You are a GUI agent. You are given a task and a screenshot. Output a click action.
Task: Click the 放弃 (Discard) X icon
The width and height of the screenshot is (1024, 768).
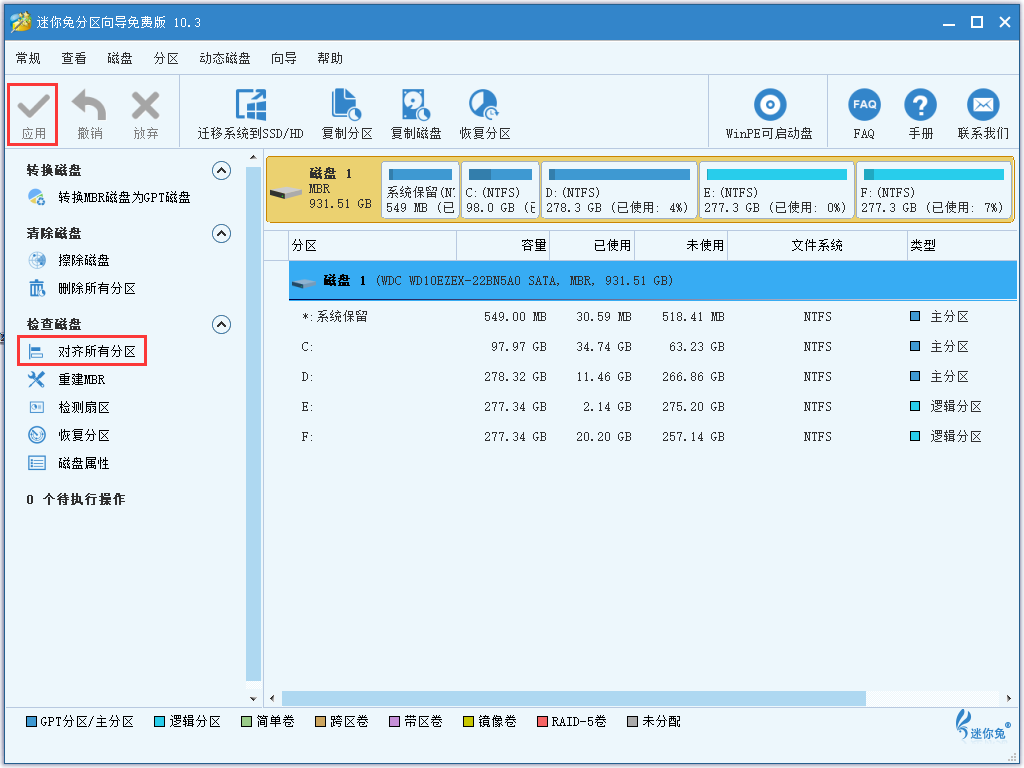pyautogui.click(x=145, y=106)
